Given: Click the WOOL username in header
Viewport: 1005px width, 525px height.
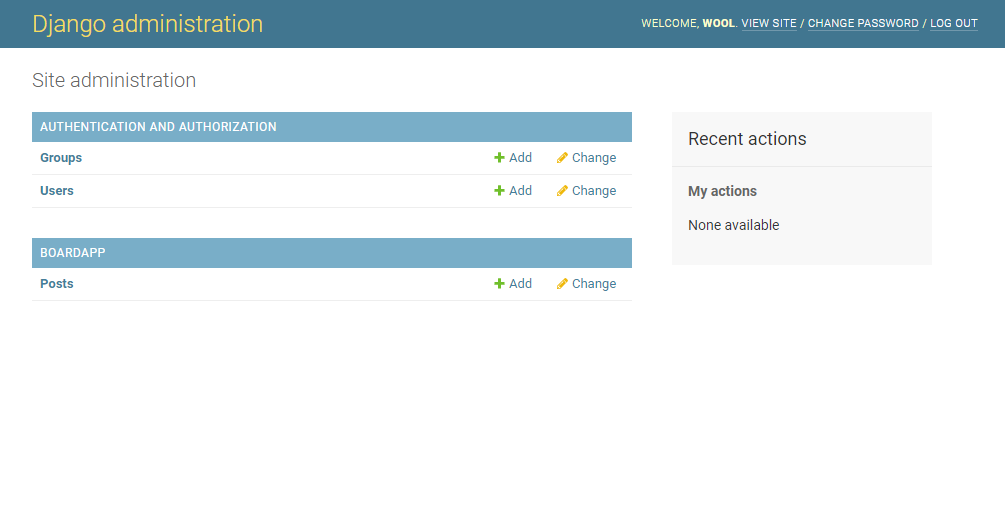Looking at the screenshot, I should pyautogui.click(x=718, y=23).
